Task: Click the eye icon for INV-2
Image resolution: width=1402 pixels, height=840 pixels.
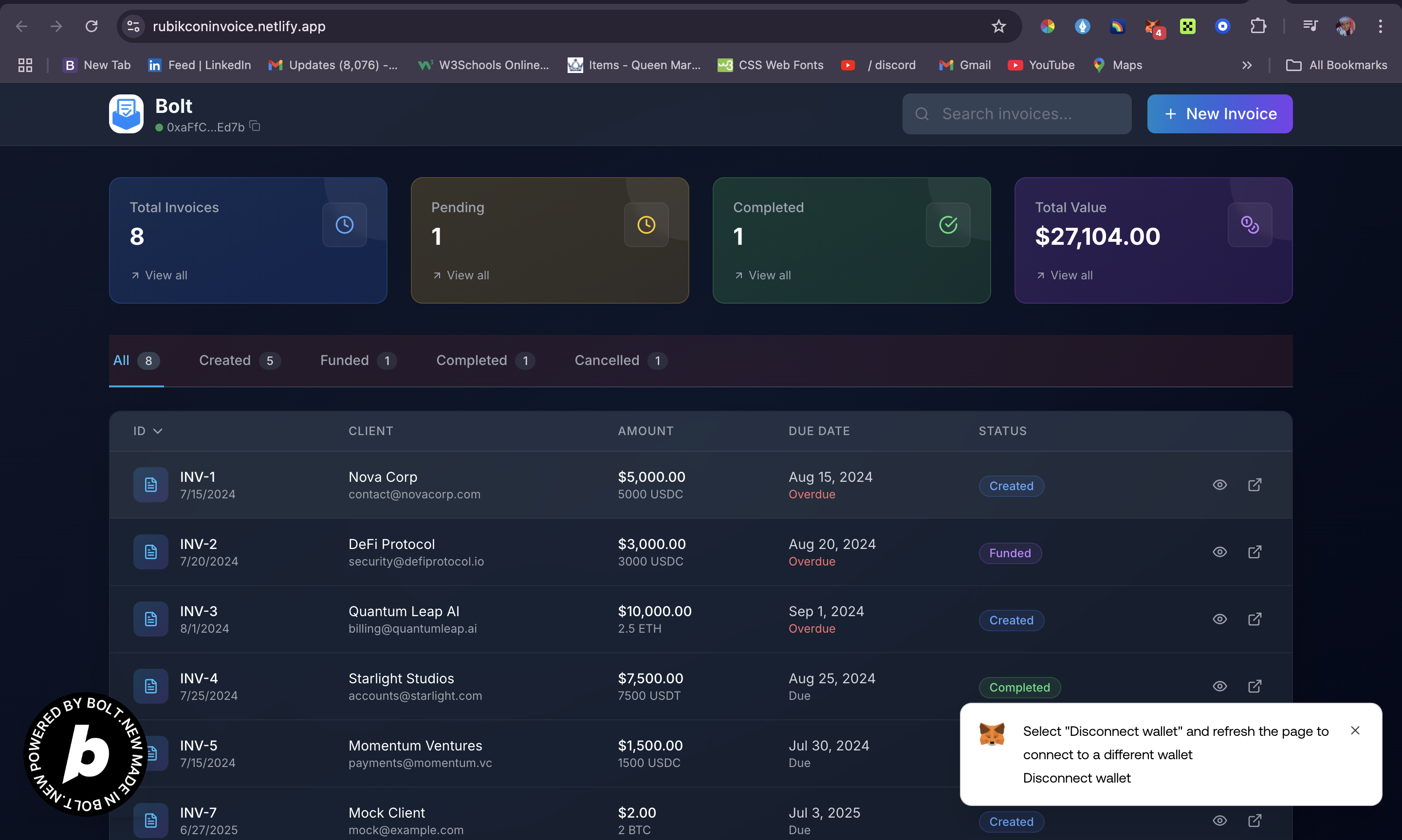Action: pos(1220,552)
